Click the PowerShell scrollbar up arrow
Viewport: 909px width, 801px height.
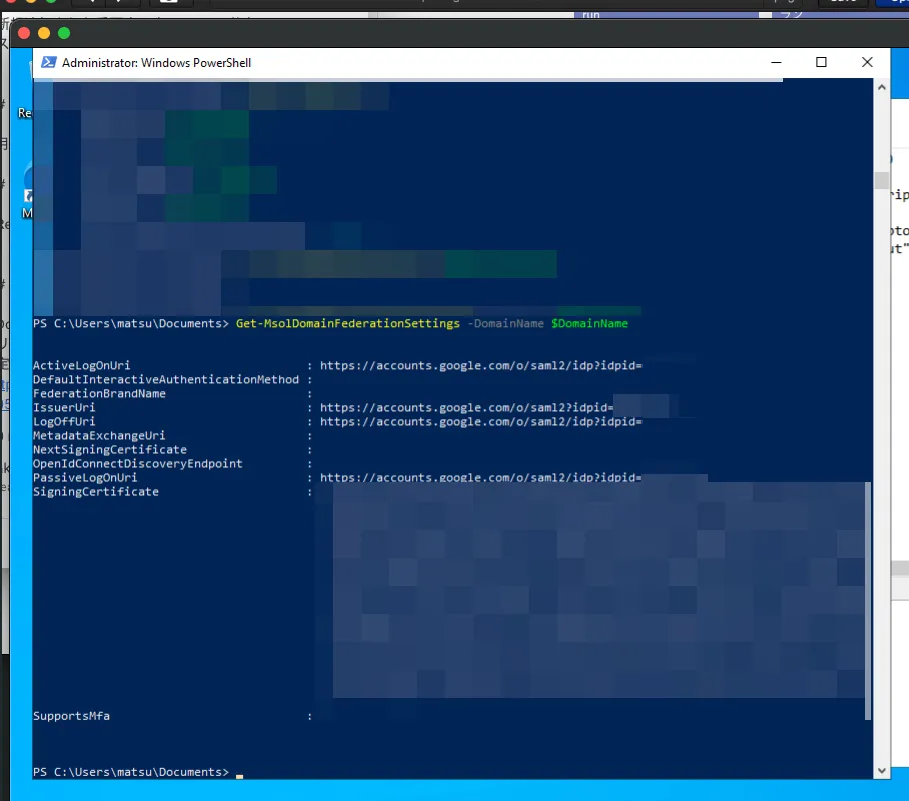pos(881,88)
